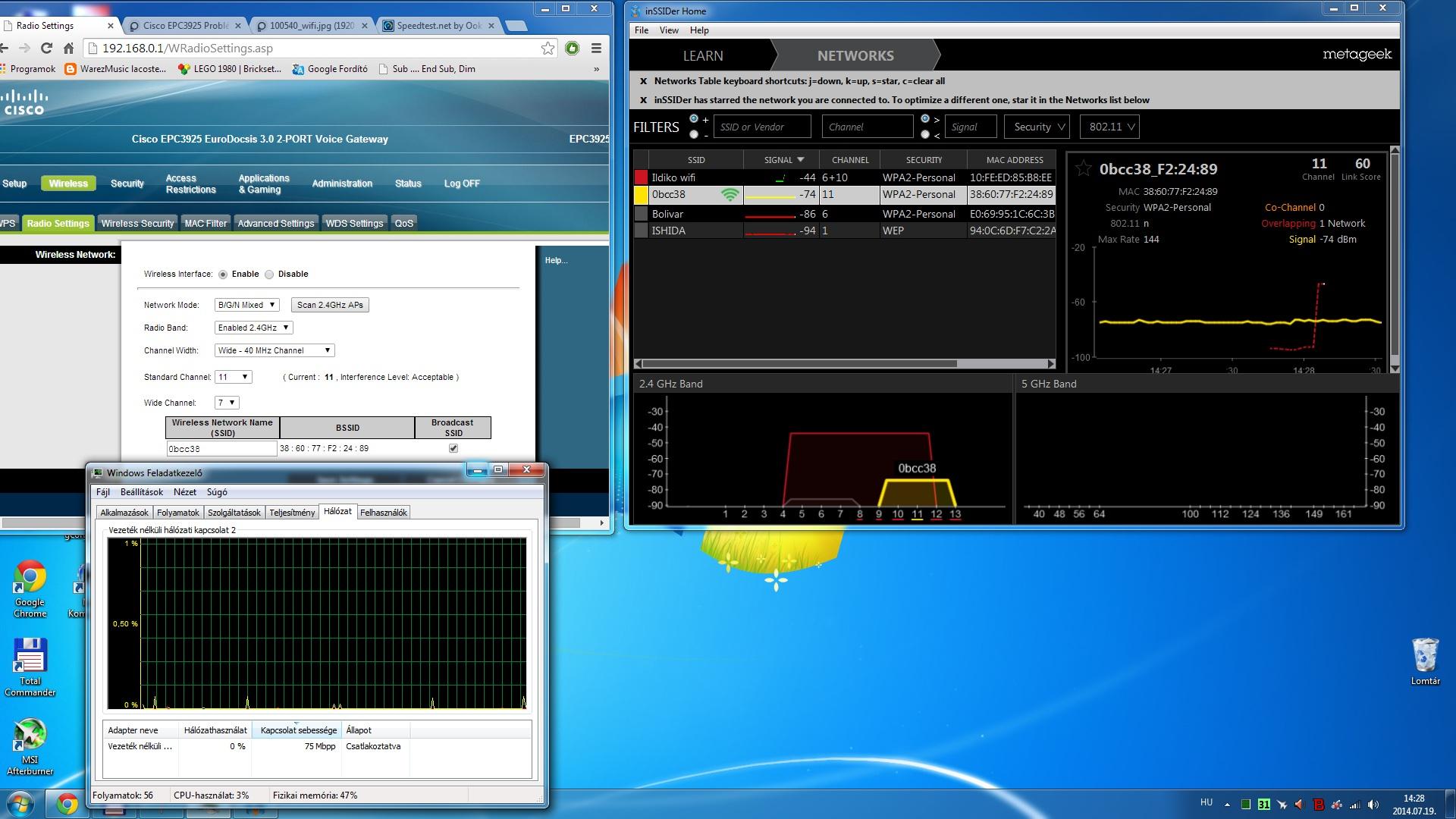
Task: Select the minus filter radio
Action: pyautogui.click(x=694, y=134)
